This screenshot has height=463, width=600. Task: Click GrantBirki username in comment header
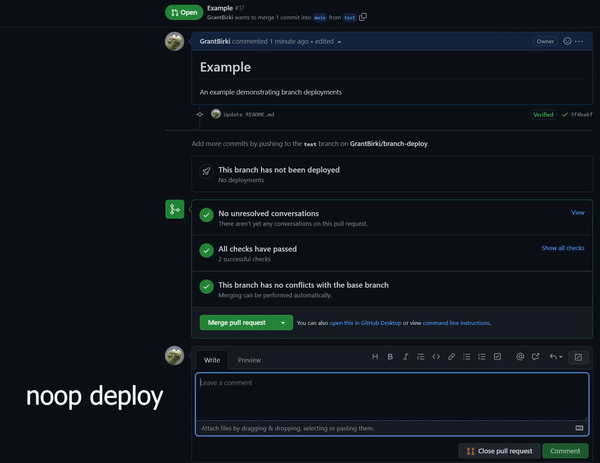click(215, 41)
